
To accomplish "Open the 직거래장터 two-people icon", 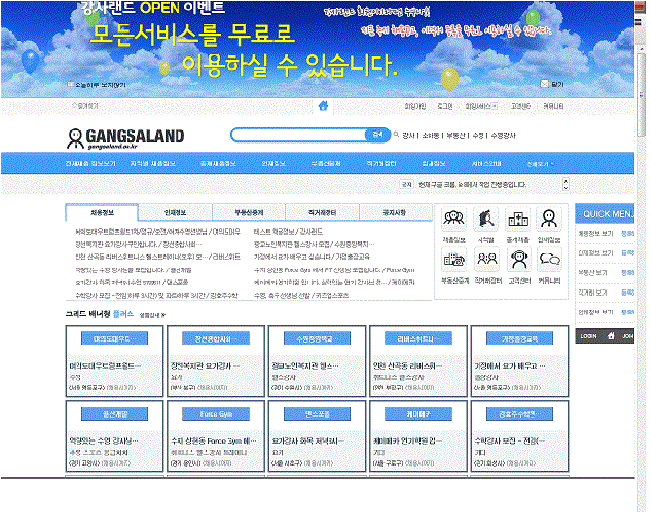I will [x=487, y=260].
